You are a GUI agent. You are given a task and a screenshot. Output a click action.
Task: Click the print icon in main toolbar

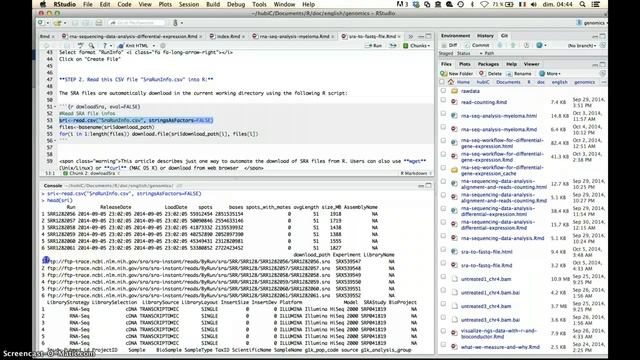pos(98,23)
